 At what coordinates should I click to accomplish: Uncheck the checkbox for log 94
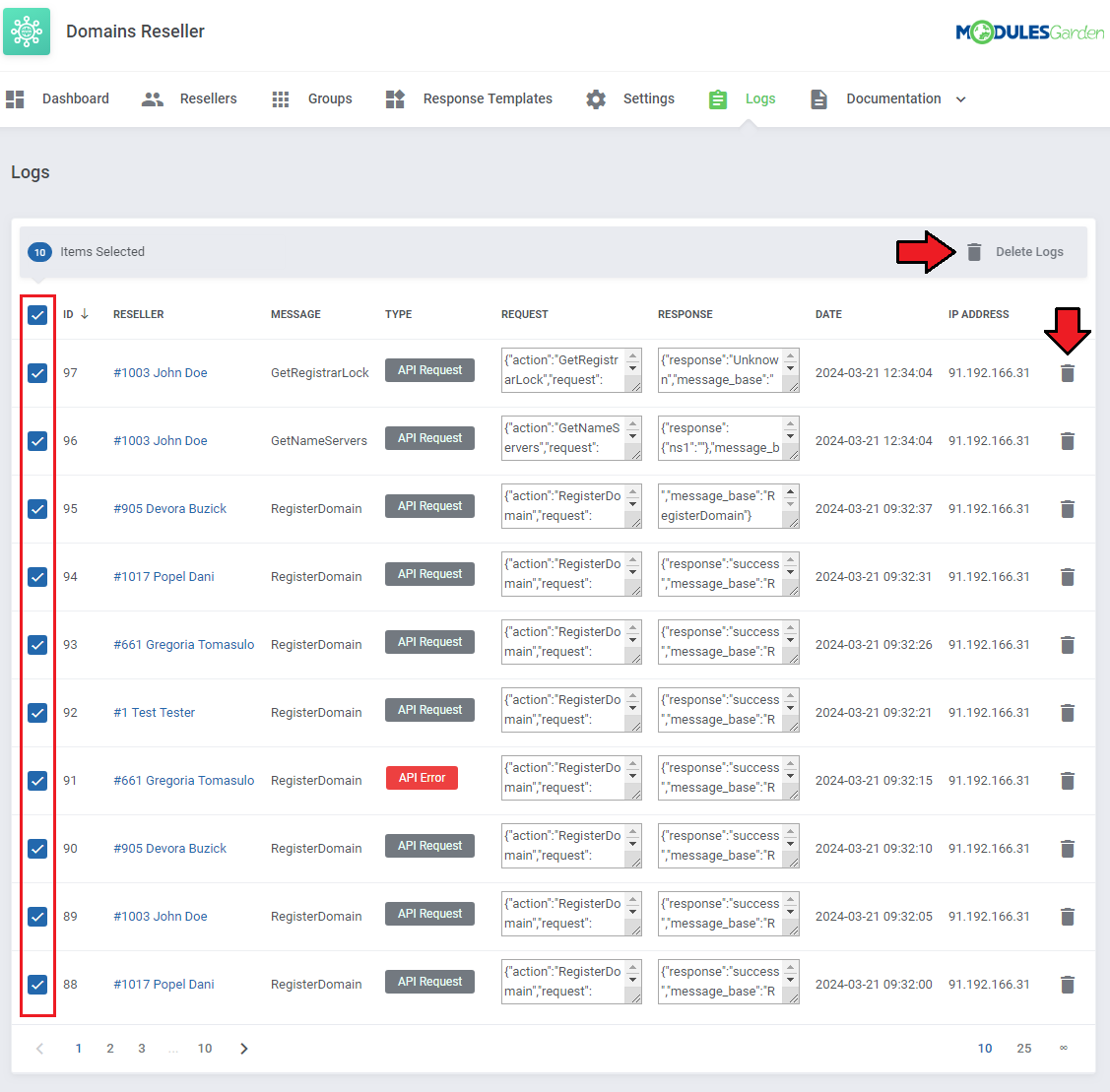(x=37, y=577)
